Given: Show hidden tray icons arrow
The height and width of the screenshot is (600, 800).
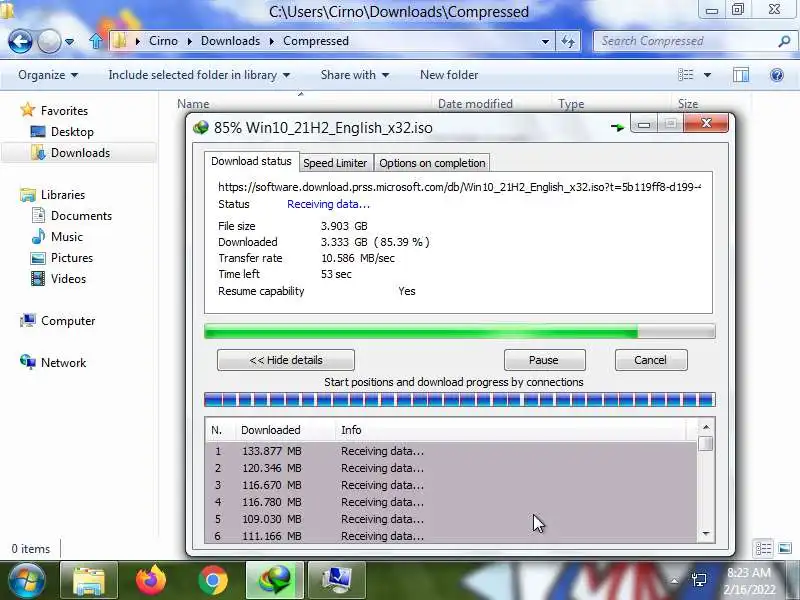Looking at the screenshot, I should [674, 581].
